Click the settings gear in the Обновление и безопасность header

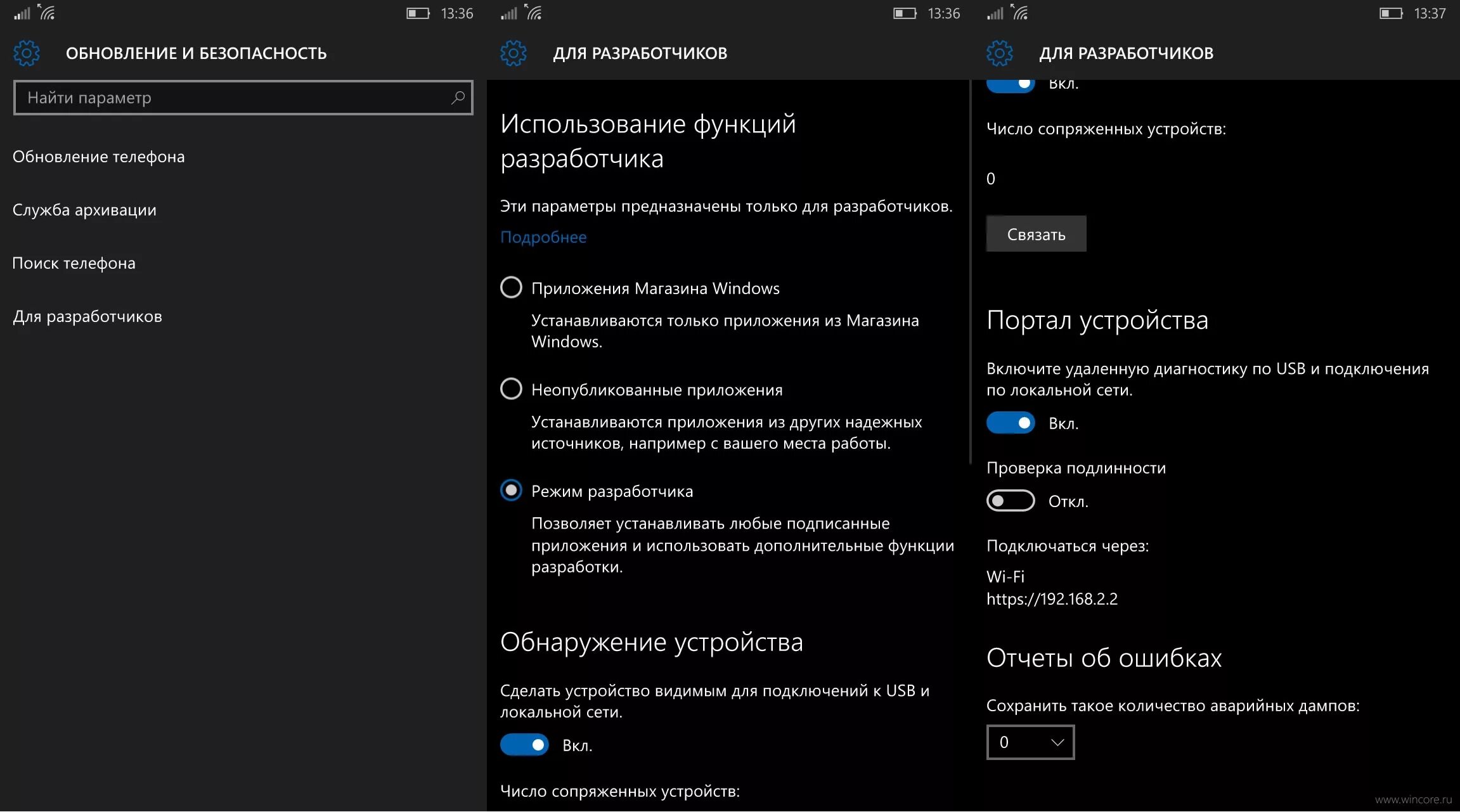click(x=27, y=53)
